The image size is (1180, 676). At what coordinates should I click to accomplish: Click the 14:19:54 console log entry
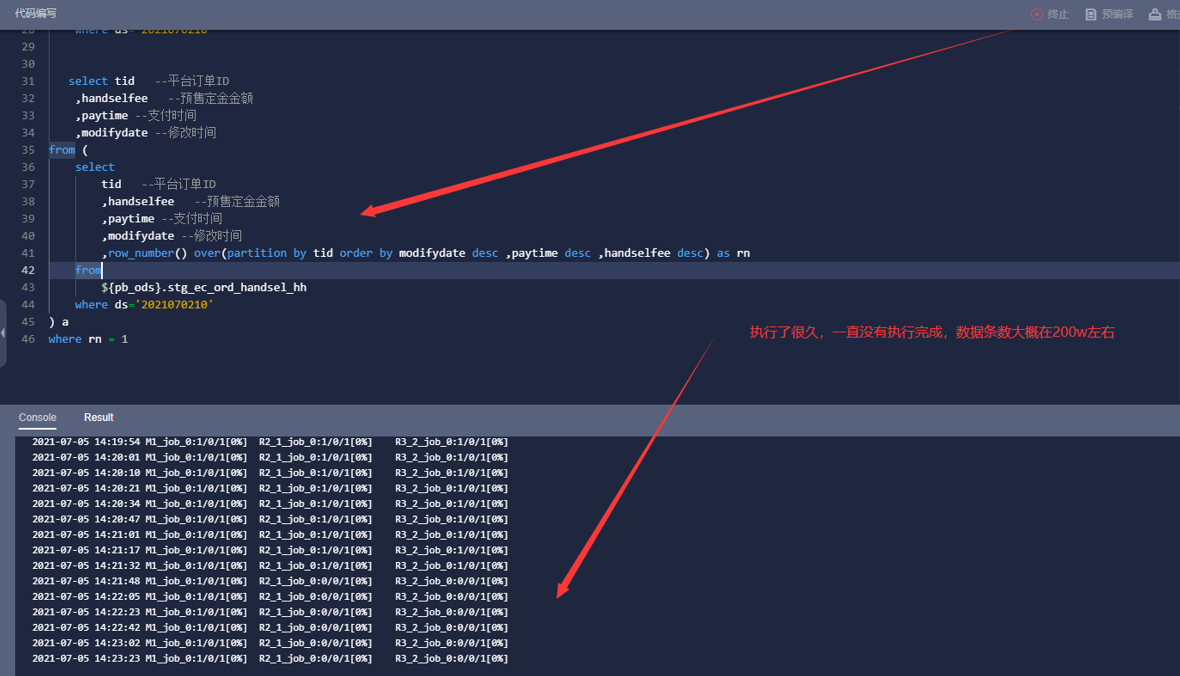[x=269, y=442]
